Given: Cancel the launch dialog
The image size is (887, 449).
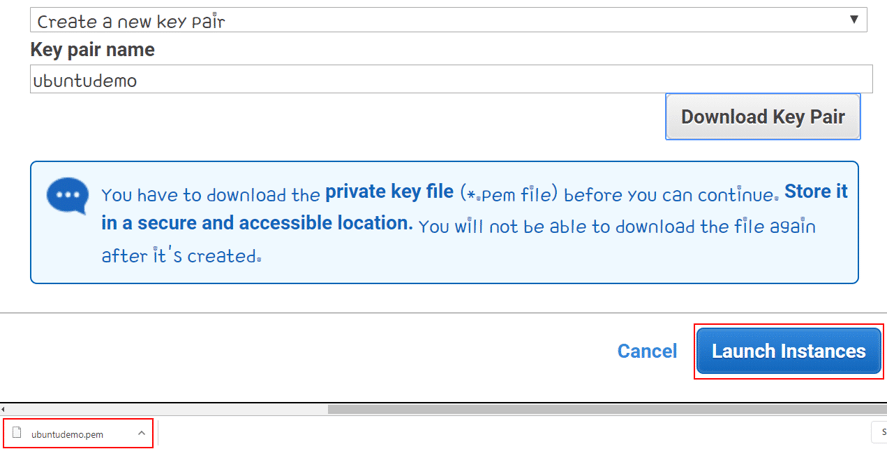Looking at the screenshot, I should pos(647,351).
